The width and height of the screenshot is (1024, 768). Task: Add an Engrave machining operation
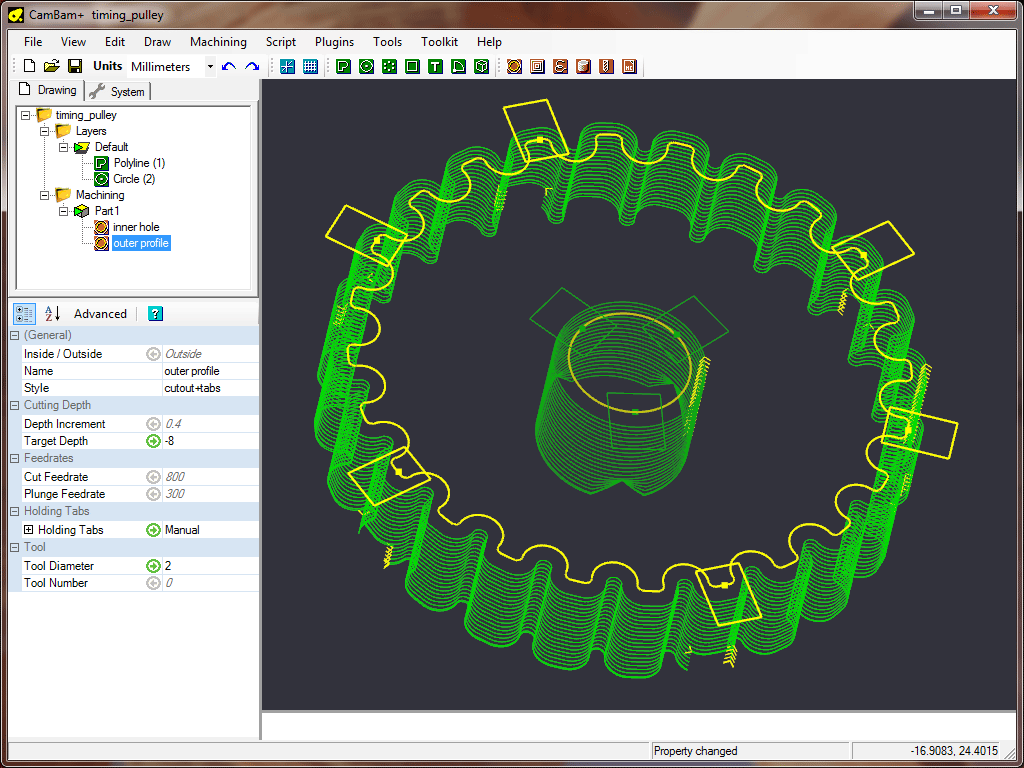(560, 67)
